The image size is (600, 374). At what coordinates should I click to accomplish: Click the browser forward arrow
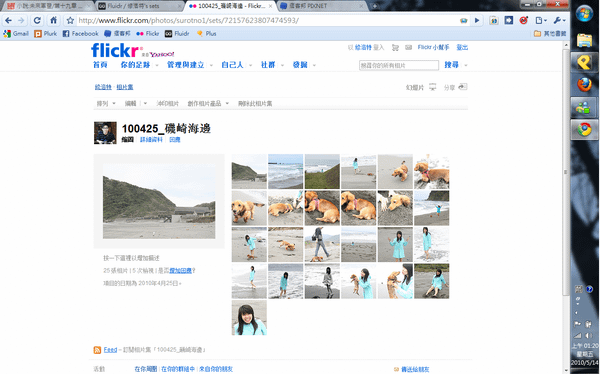[21, 20]
